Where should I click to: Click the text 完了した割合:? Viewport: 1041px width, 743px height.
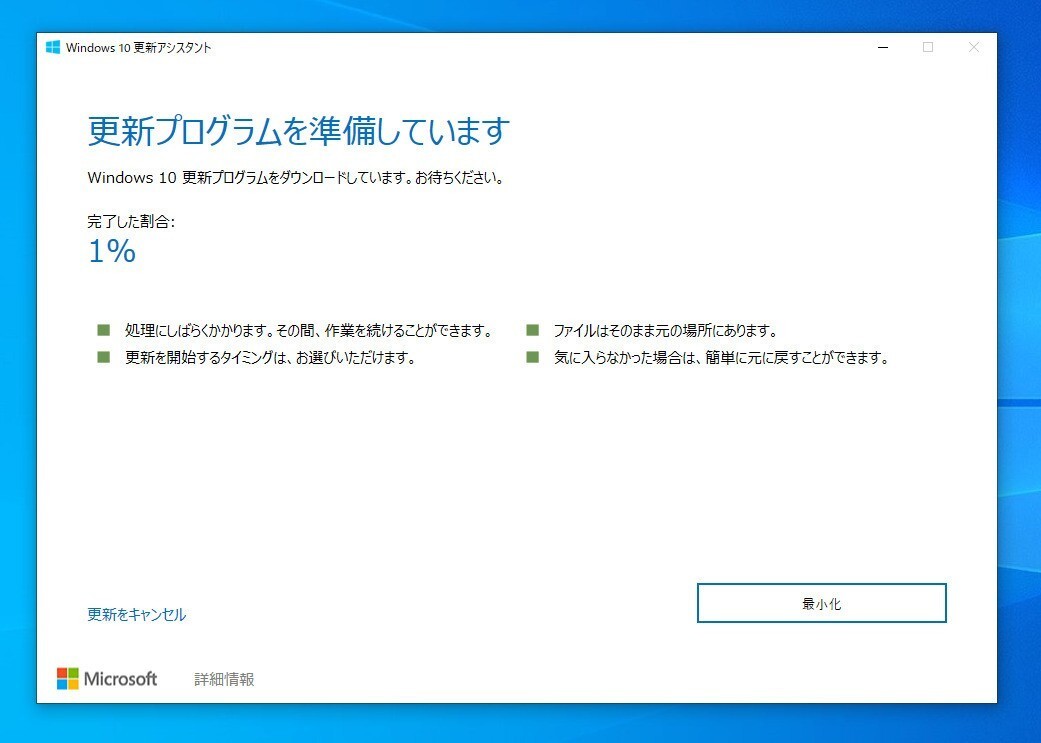[131, 221]
